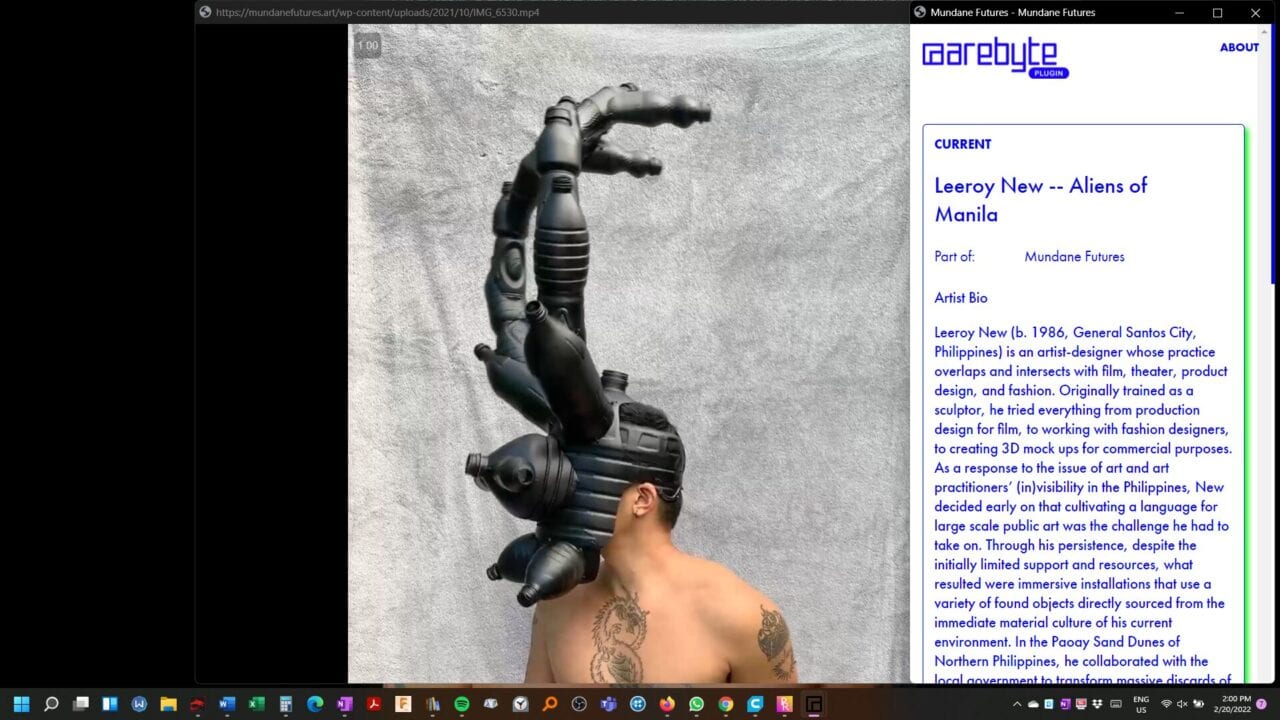This screenshot has height=720, width=1280.
Task: Show hidden system tray icons
Action: click(1017, 704)
